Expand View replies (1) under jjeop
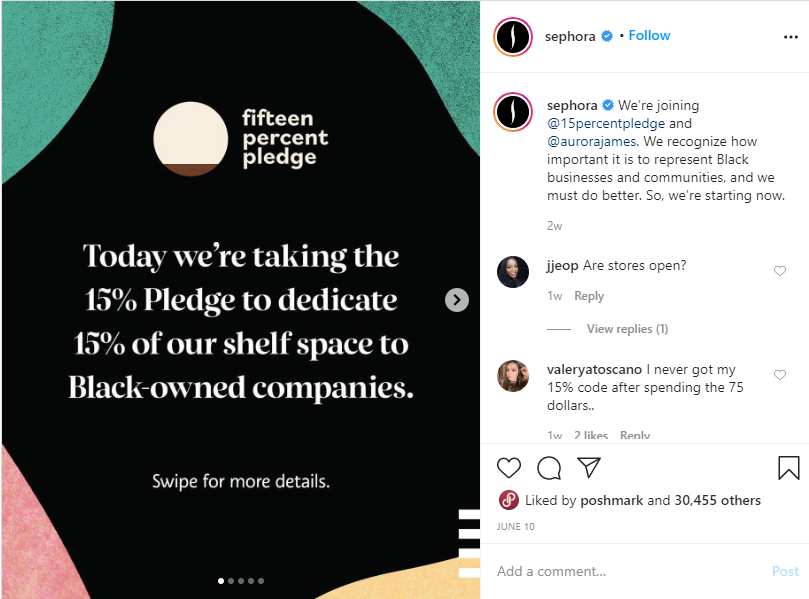 pyautogui.click(x=627, y=329)
